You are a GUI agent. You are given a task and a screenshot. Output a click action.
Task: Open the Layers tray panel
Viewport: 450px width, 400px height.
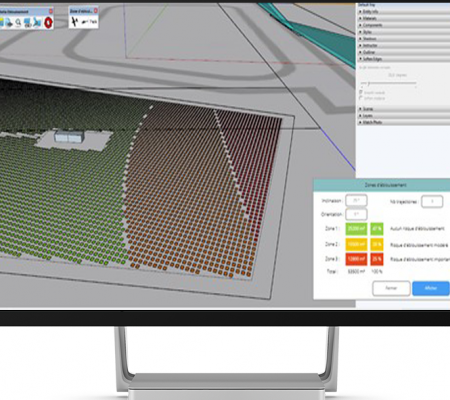tap(403, 116)
